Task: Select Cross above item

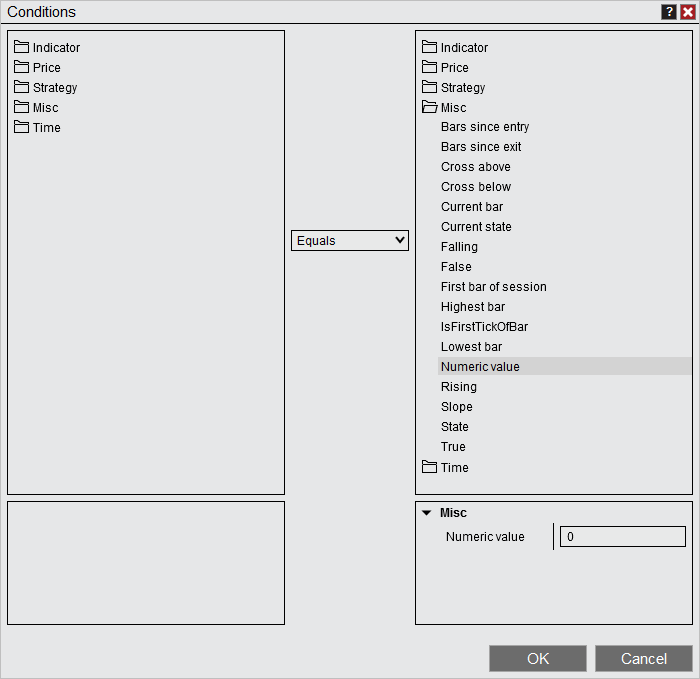Action: pos(475,167)
